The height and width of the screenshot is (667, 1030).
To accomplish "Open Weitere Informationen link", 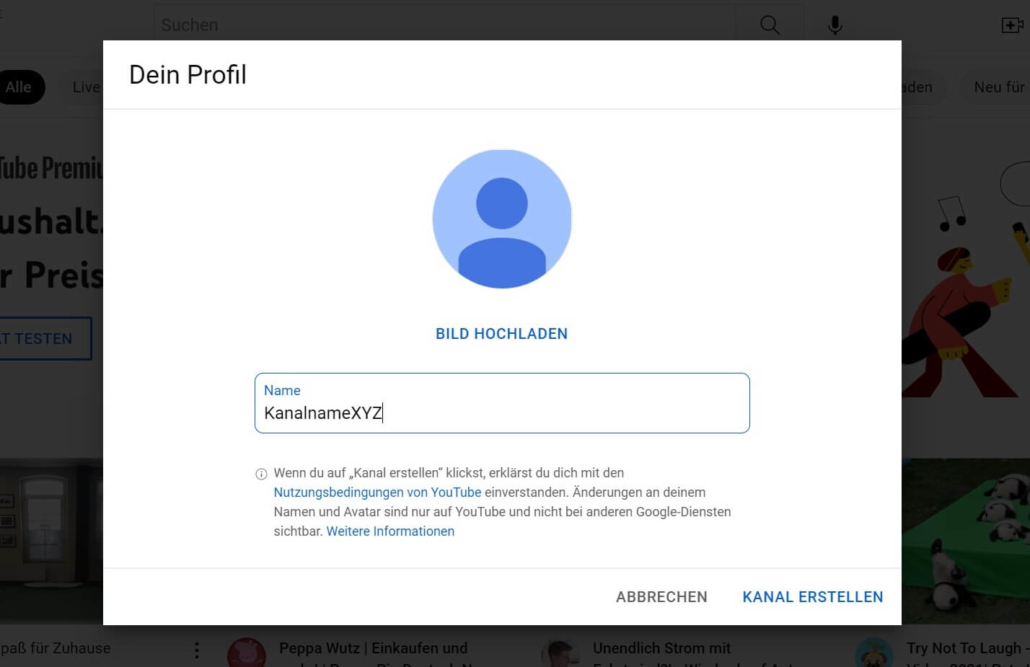I will coord(390,531).
